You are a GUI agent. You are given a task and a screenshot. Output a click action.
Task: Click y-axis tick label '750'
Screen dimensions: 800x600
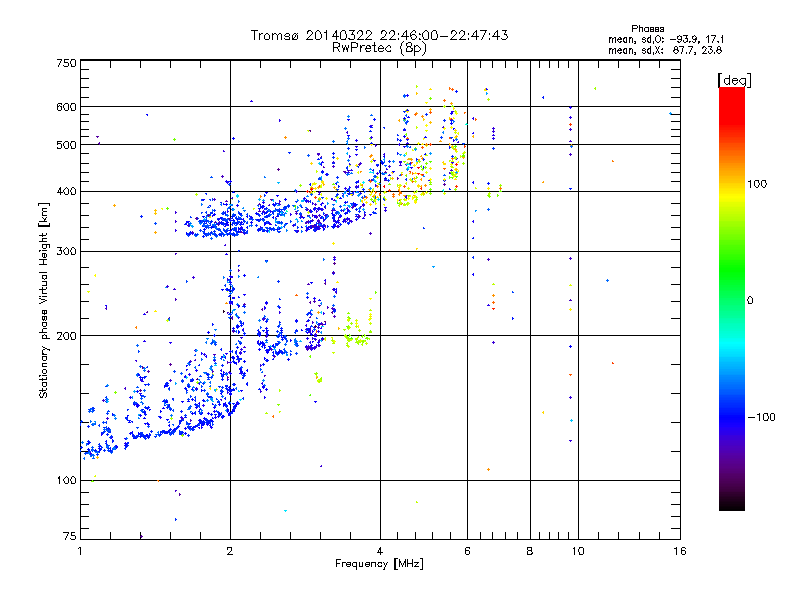(x=67, y=63)
